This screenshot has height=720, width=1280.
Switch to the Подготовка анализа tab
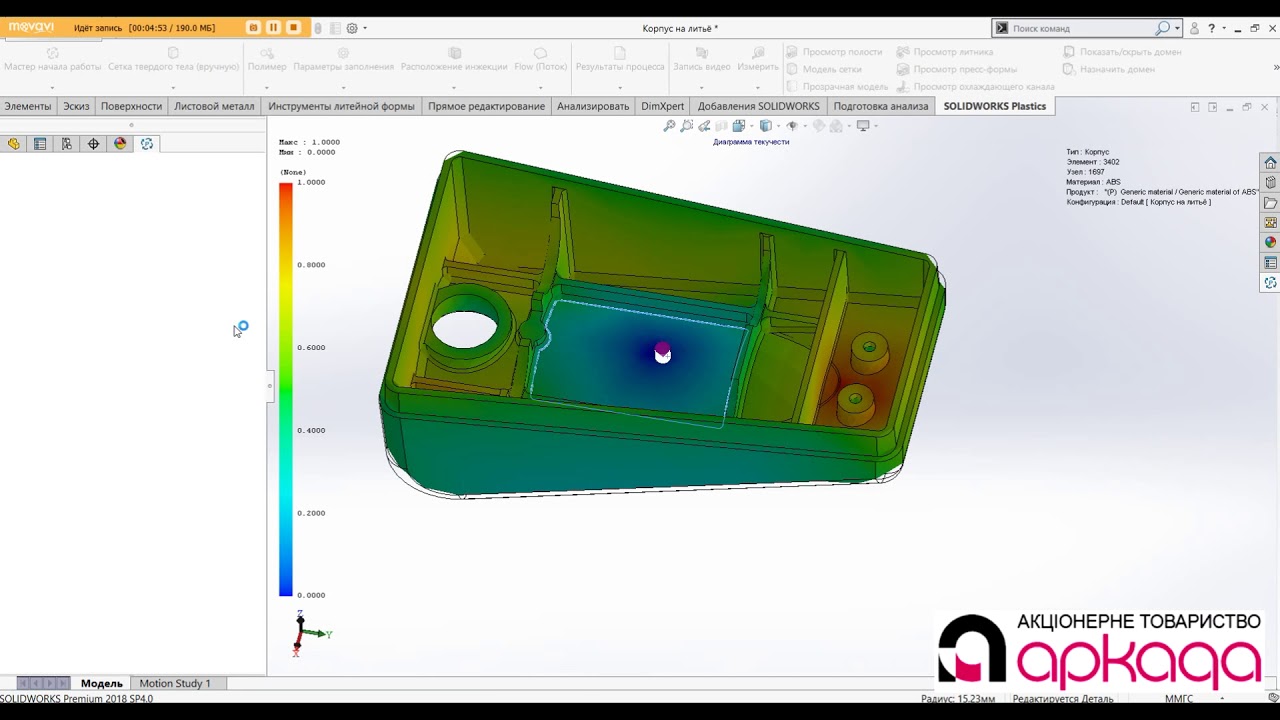(880, 106)
